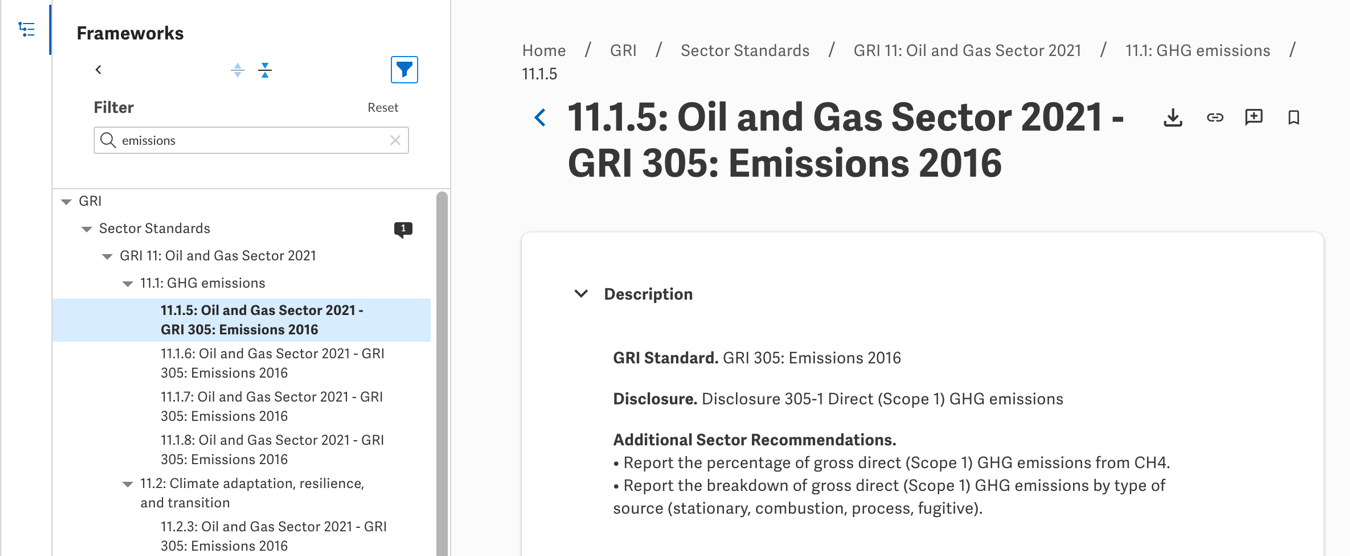Copy link to this page
1350x556 pixels.
(1215, 118)
